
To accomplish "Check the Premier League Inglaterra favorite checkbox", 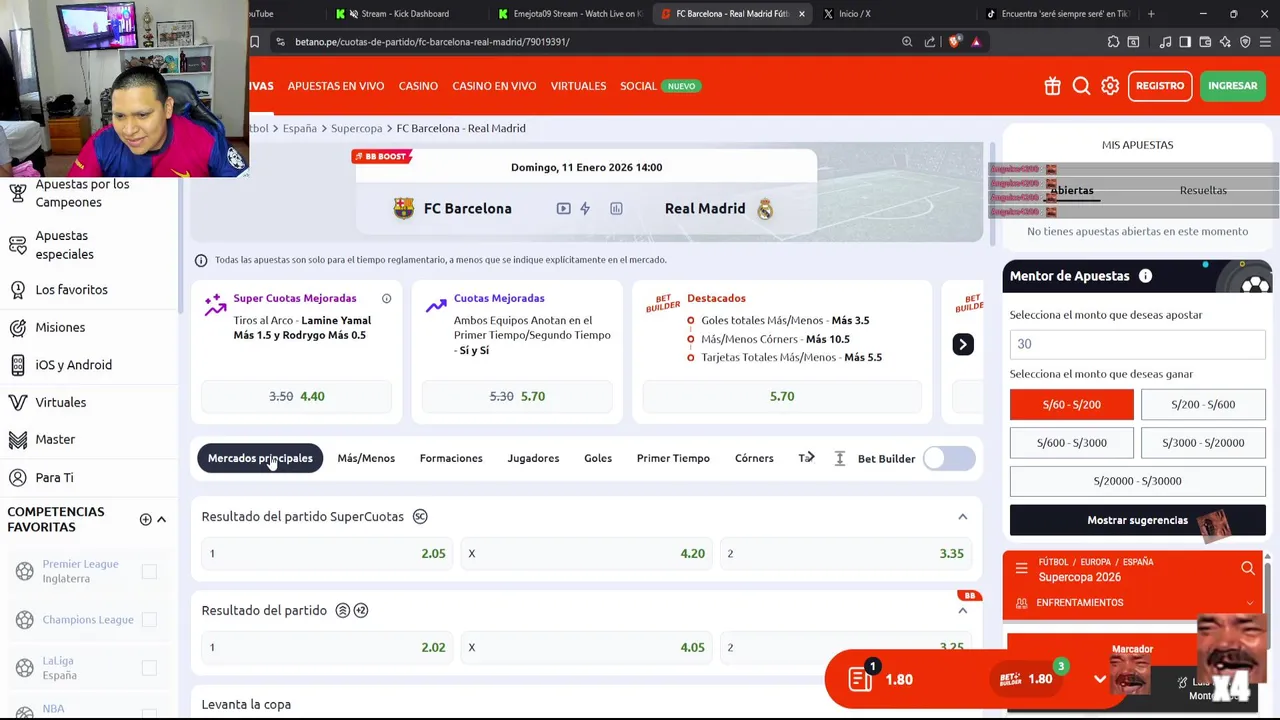I will click(149, 571).
